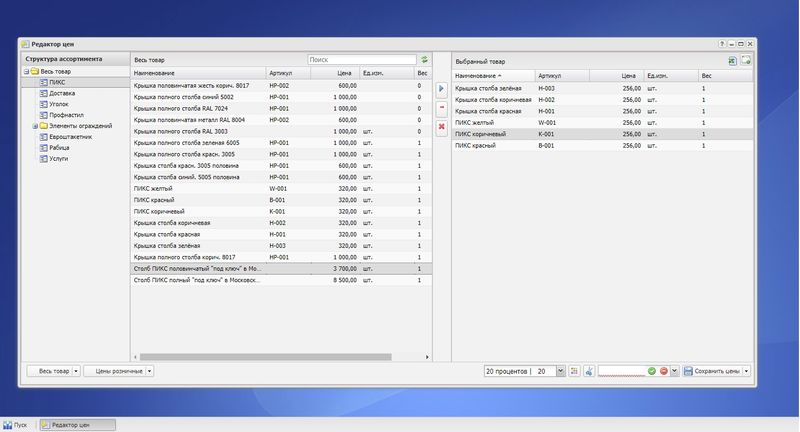Open Цены розничные dropdown arrow
Image resolution: width=800 pixels, height=432 pixels.
(x=149, y=371)
